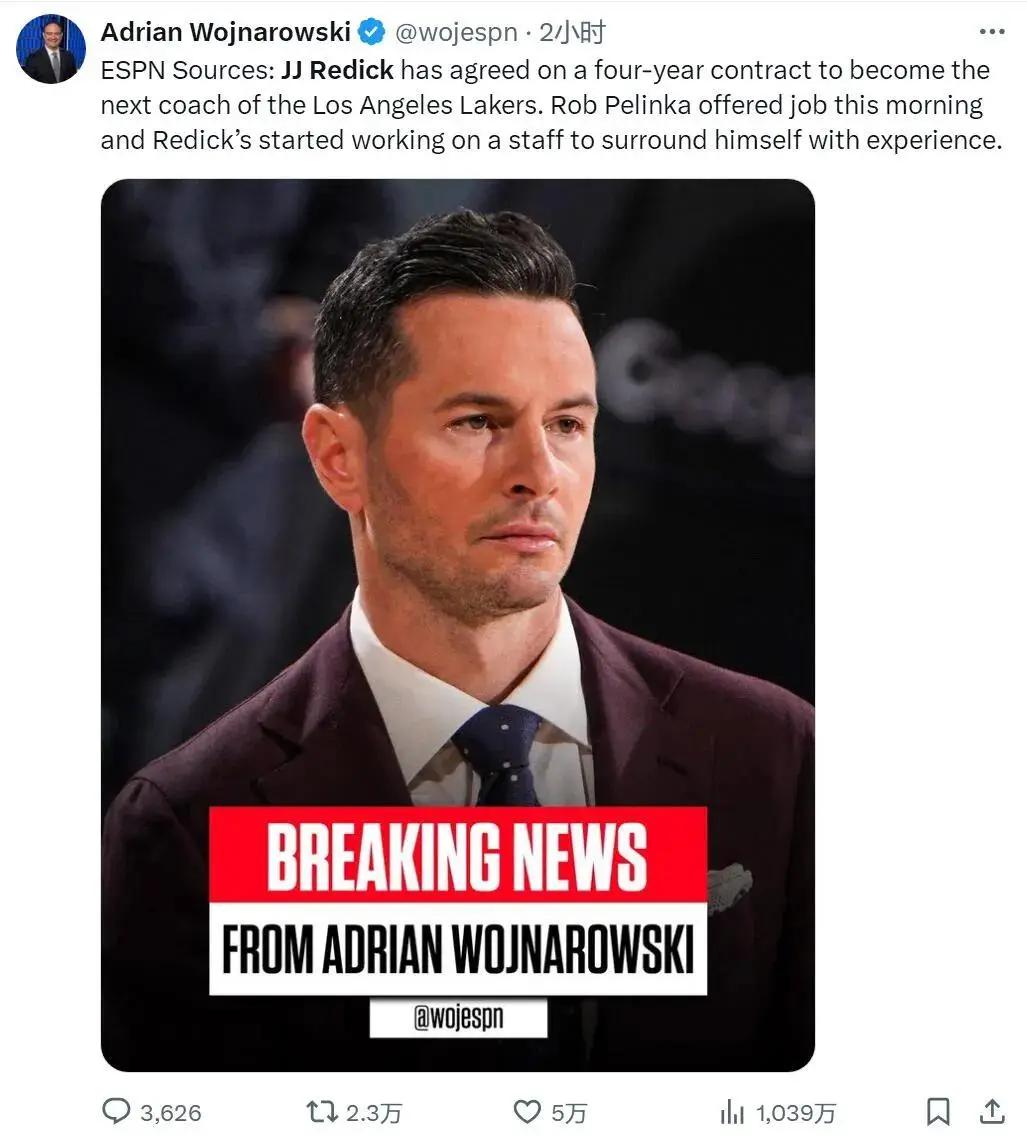Click the bold JJ Redick text in tweet
This screenshot has width=1027, height=1145.
pyautogui.click(x=337, y=70)
